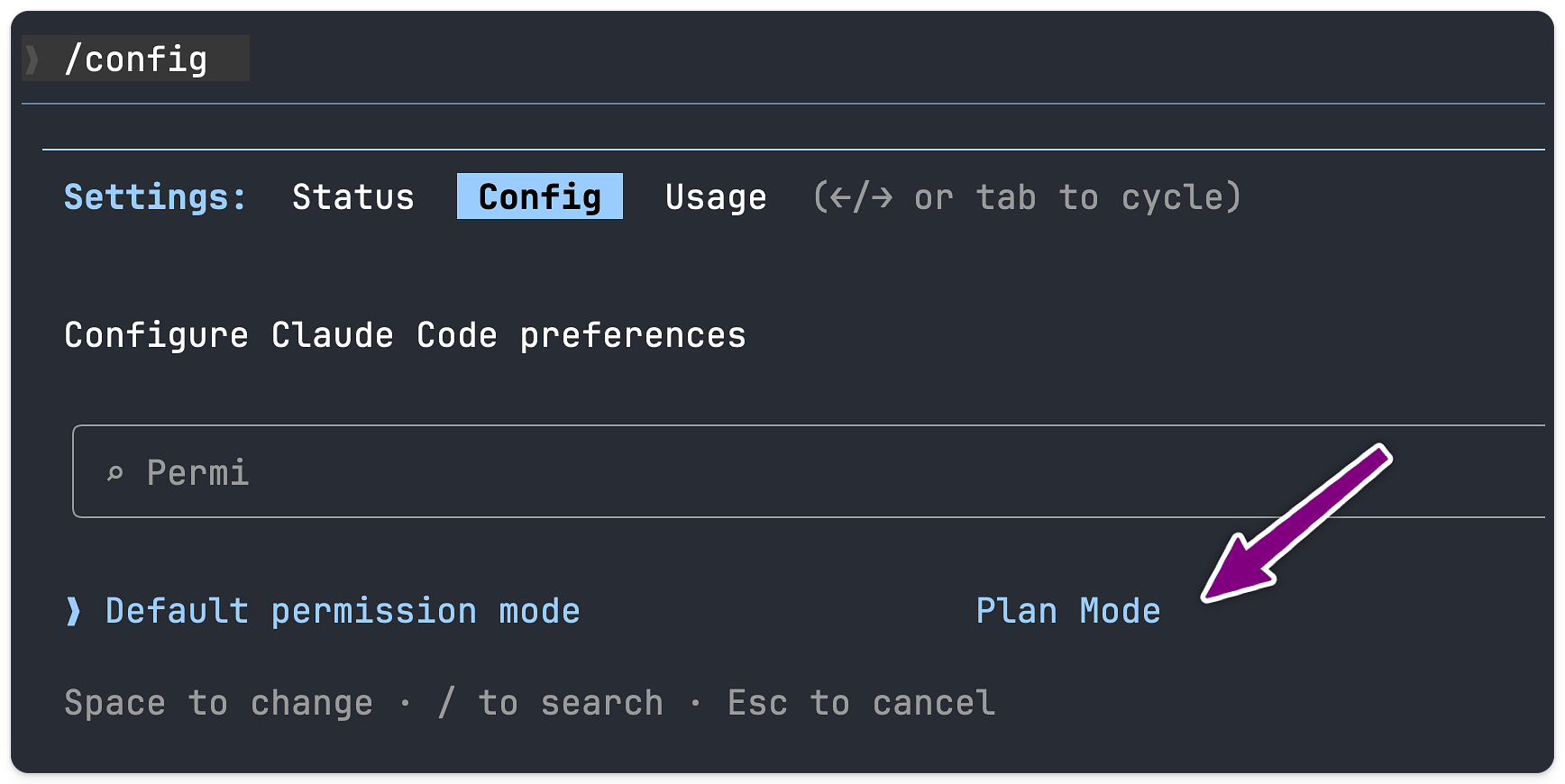Click the right arrow symbol in cycle hint
The image size is (1565, 784).
click(882, 197)
